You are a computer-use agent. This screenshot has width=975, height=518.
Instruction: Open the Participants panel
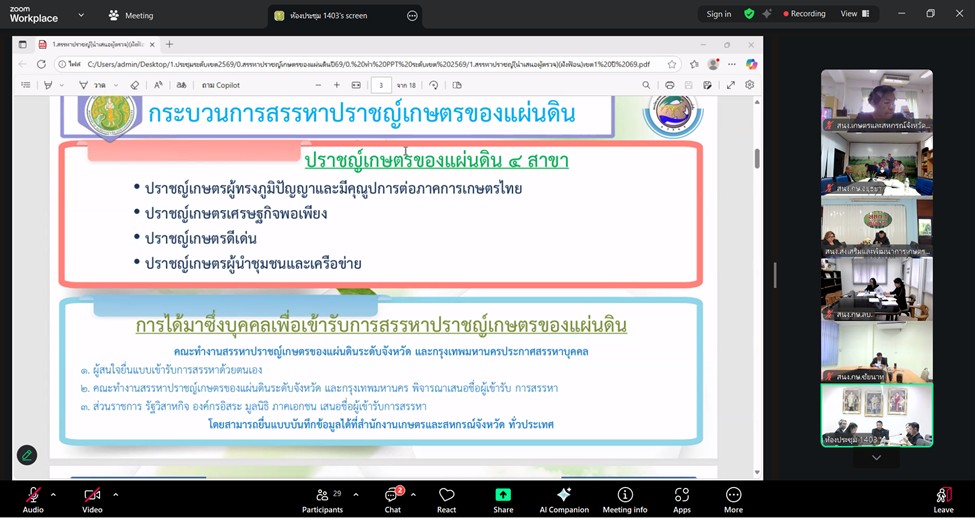click(x=322, y=499)
